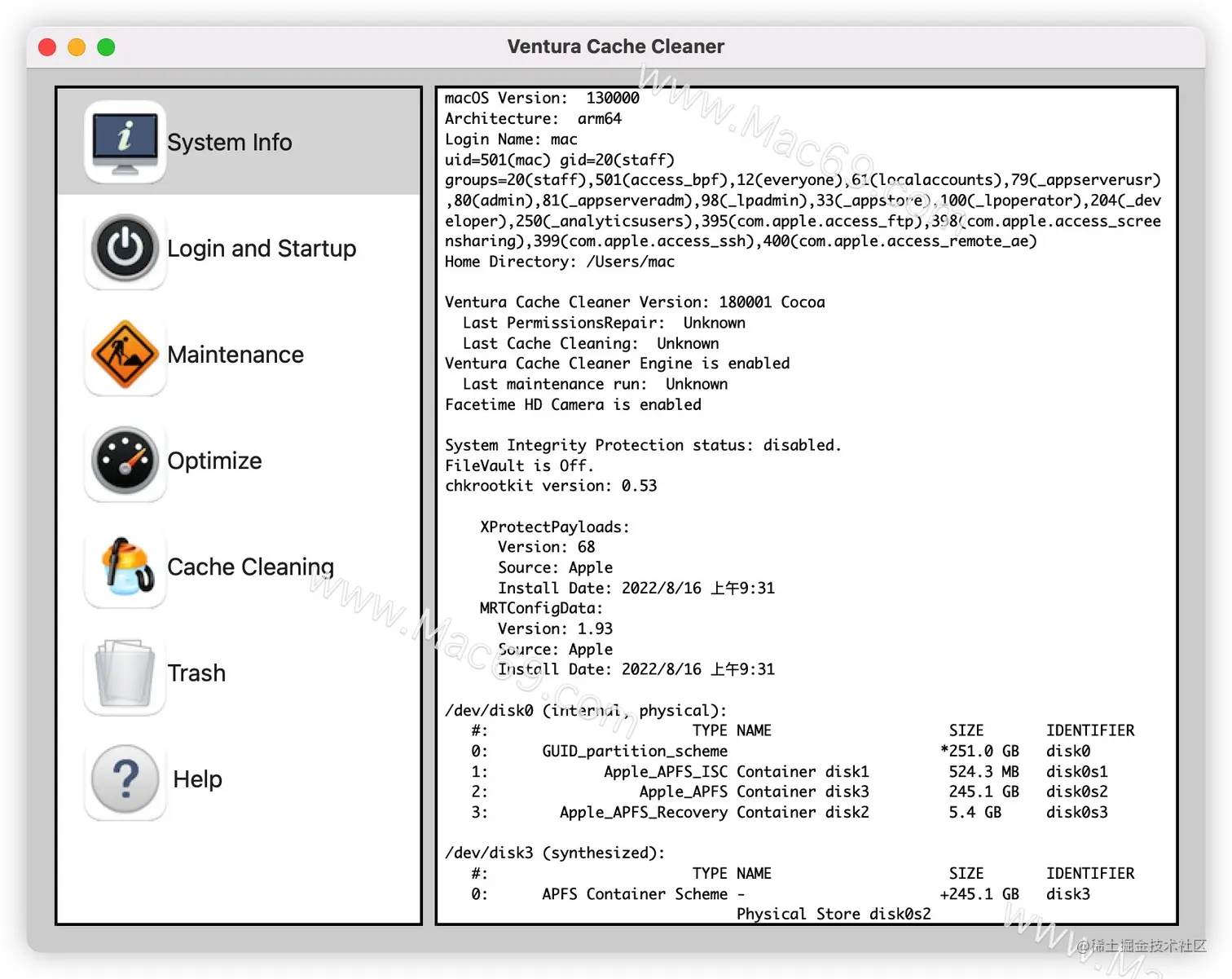The width and height of the screenshot is (1232, 979).
Task: Click the 'Login Name: mac' line
Action: coord(511,139)
